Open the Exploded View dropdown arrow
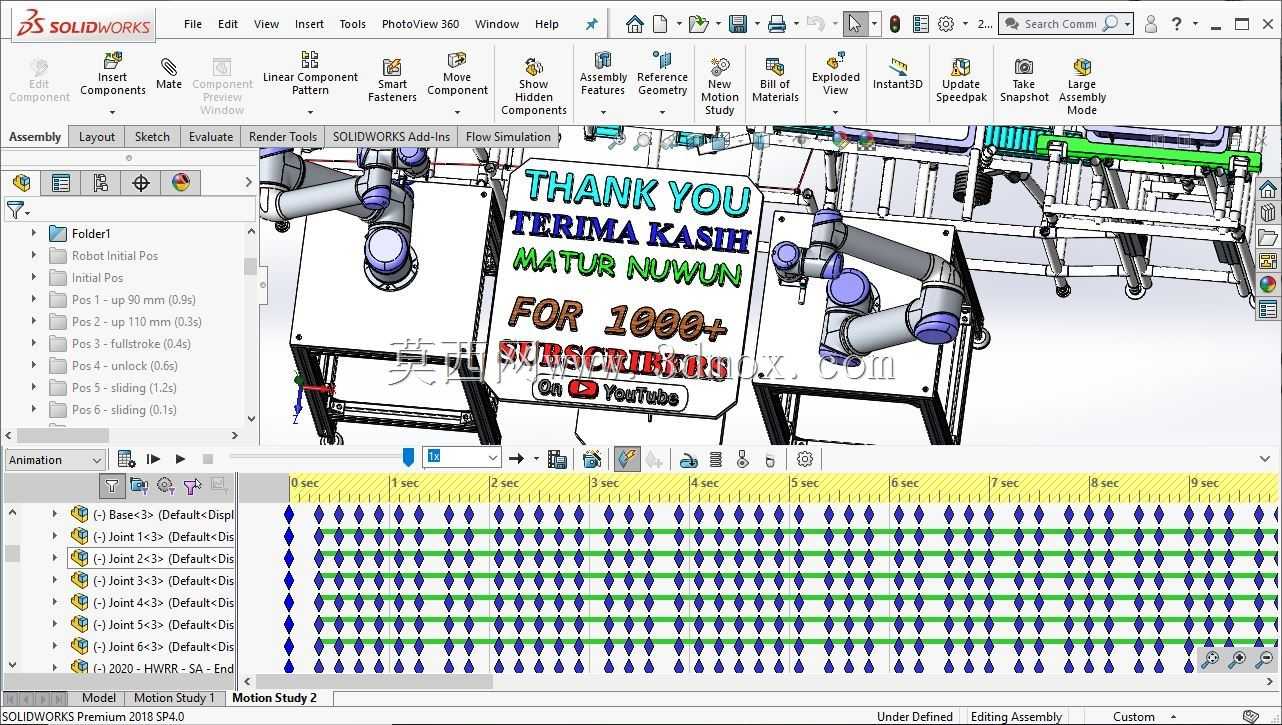The height and width of the screenshot is (725, 1282). 836,110
